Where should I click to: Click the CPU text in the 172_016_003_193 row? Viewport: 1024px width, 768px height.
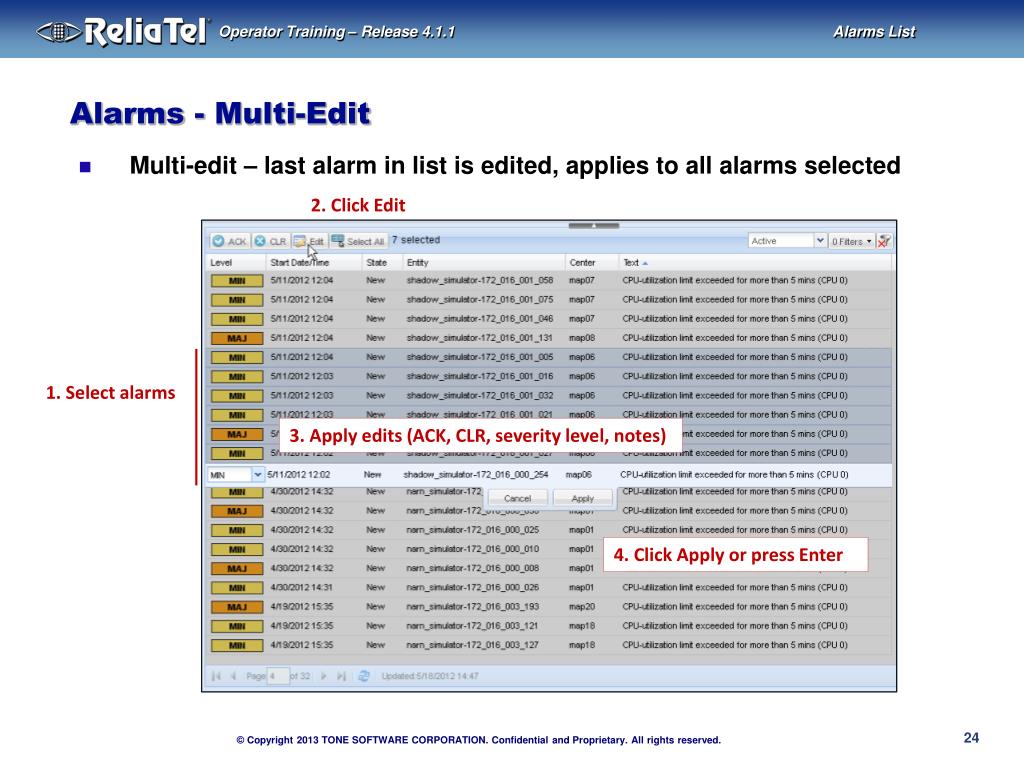point(735,607)
